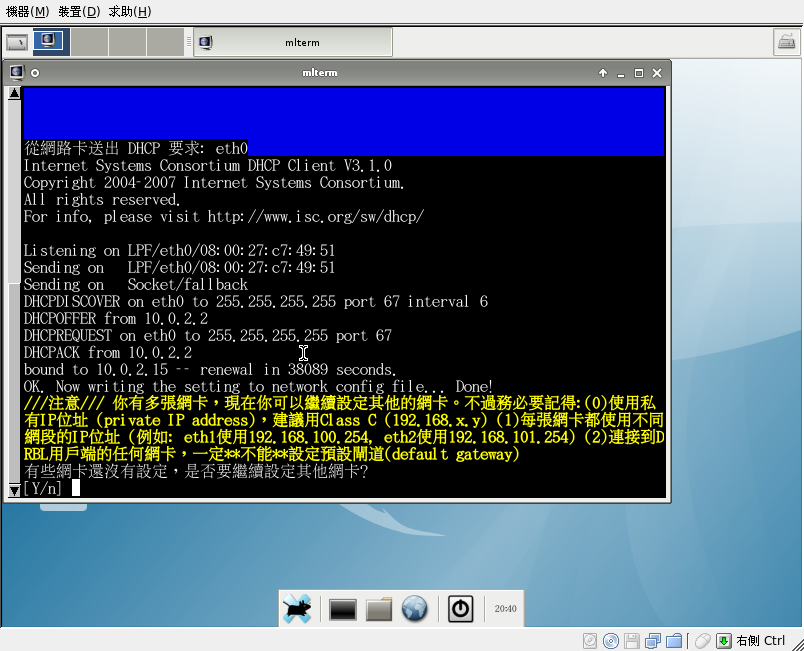Click mouse integration status bar icon
This screenshot has width=804, height=651.
703,641
